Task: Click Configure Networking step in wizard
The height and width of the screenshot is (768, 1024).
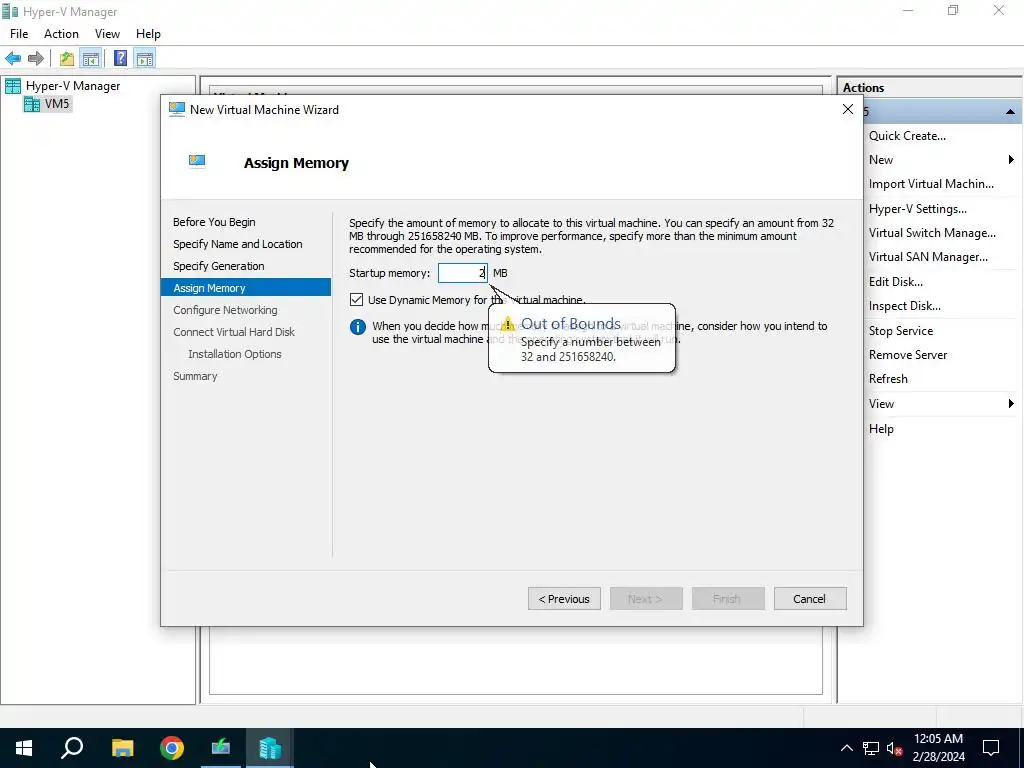Action: pos(225,310)
